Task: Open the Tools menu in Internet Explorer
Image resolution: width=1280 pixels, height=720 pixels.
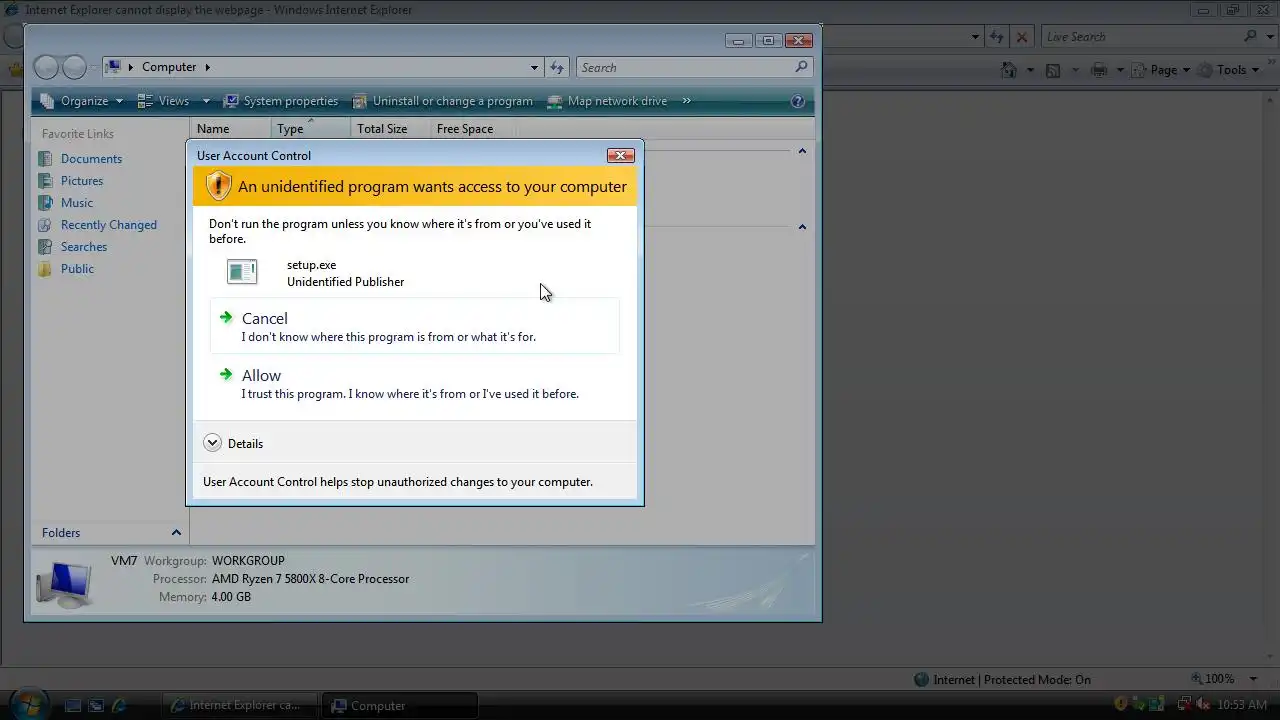Action: 1229,70
